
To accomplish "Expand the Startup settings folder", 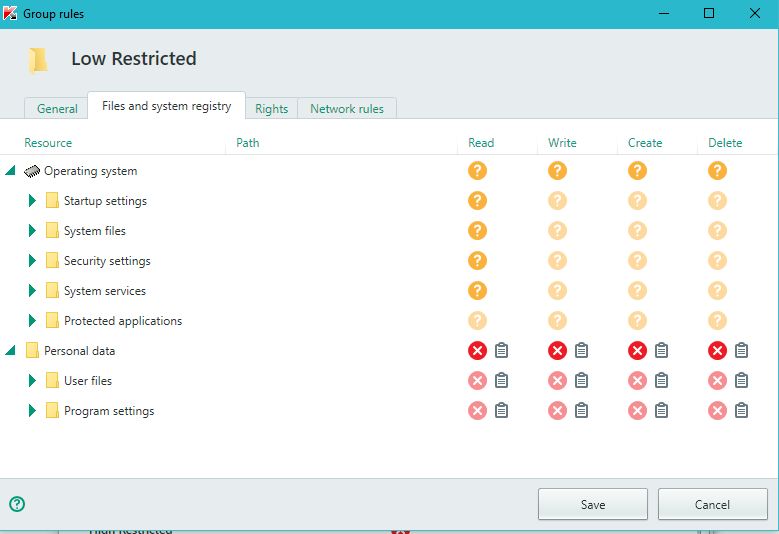I will (x=32, y=201).
